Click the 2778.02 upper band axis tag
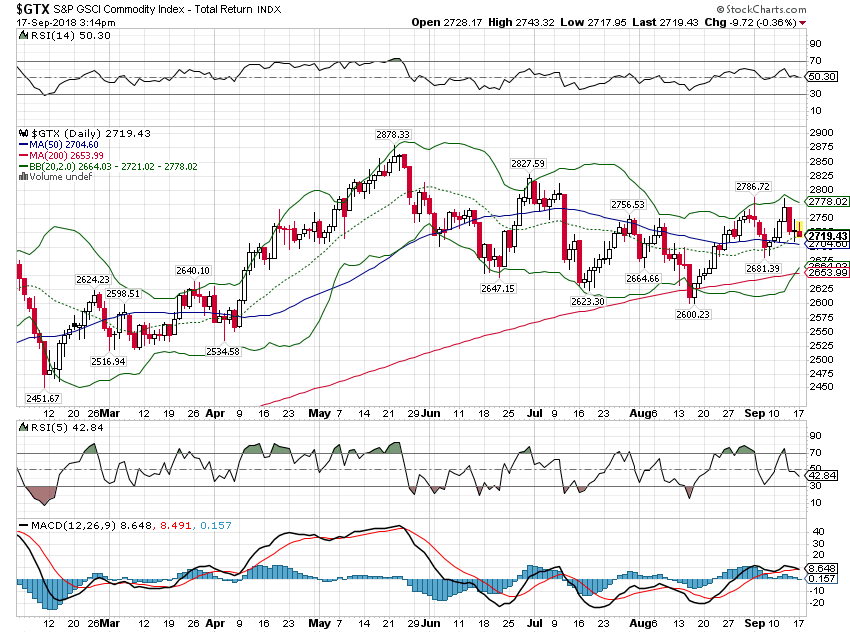Screen dimensions: 850x633 click(x=828, y=202)
